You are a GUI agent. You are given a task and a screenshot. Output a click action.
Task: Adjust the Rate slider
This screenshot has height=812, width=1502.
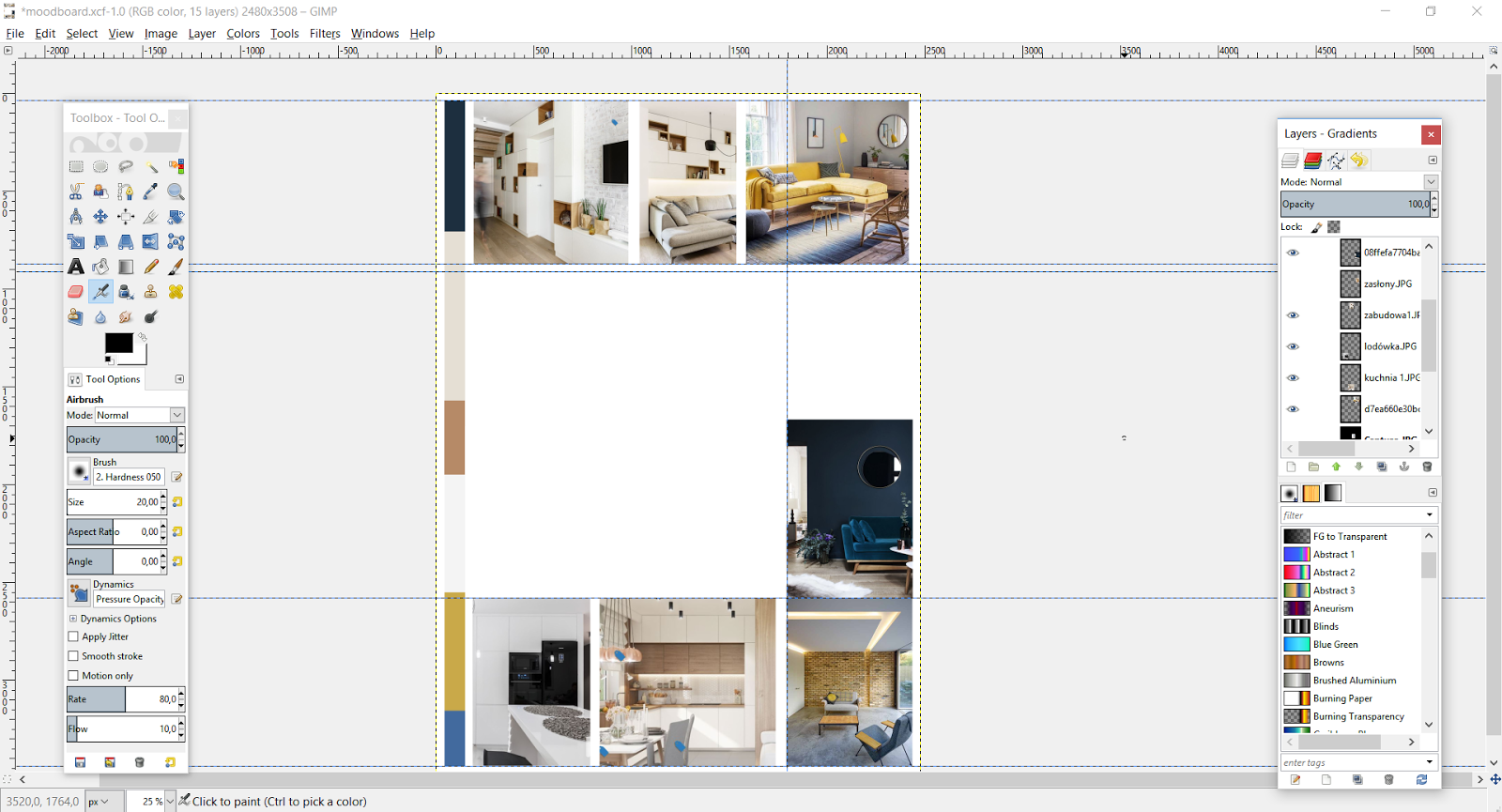[126, 699]
